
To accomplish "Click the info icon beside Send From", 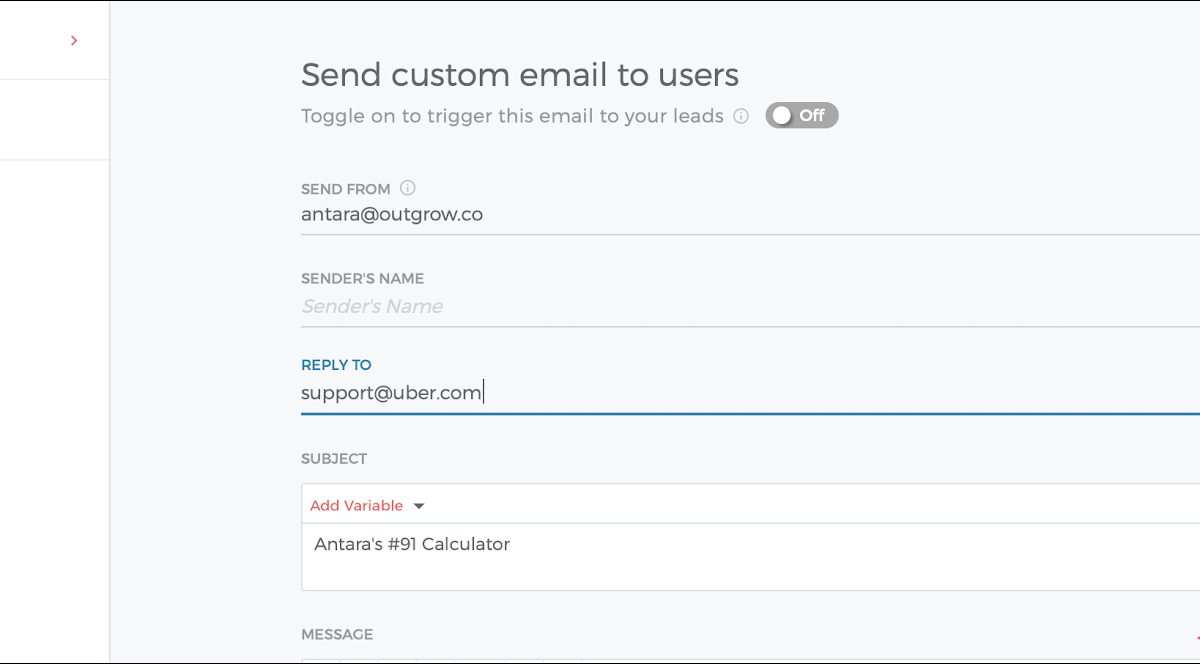I will [408, 188].
